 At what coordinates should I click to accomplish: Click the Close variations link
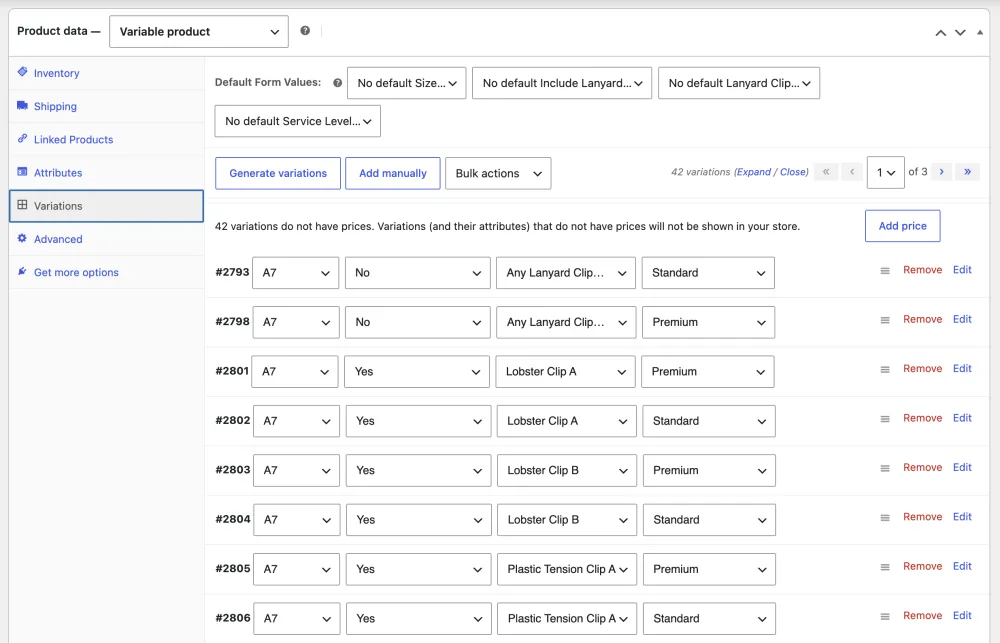pos(793,172)
